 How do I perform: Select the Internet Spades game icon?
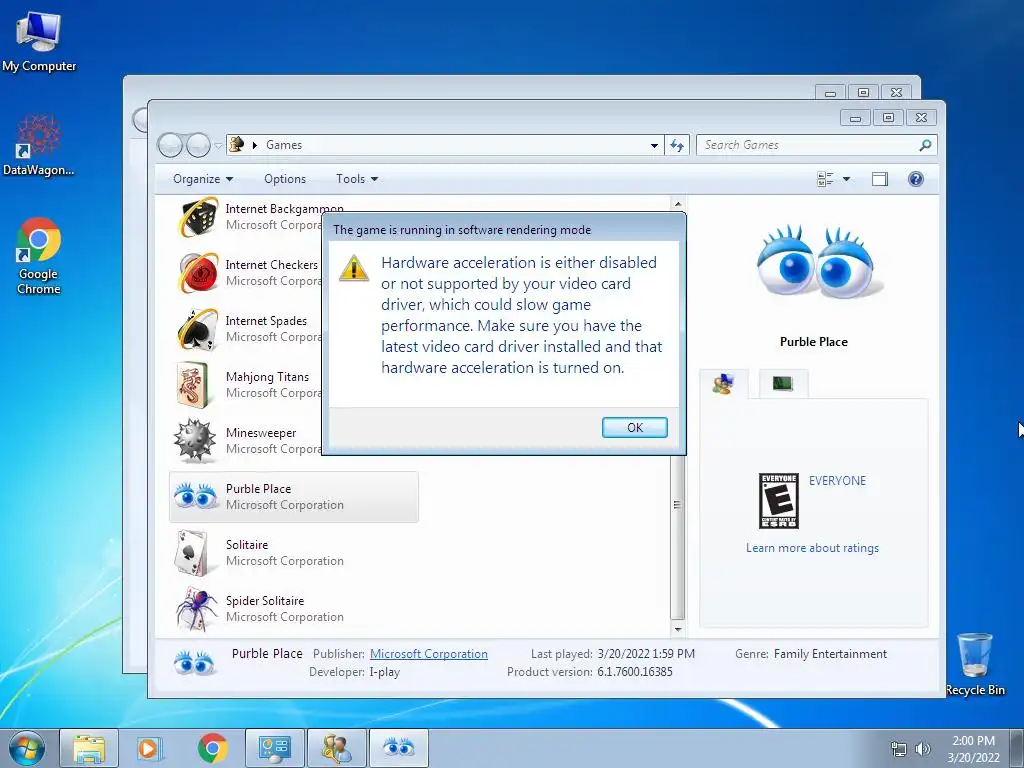197,328
